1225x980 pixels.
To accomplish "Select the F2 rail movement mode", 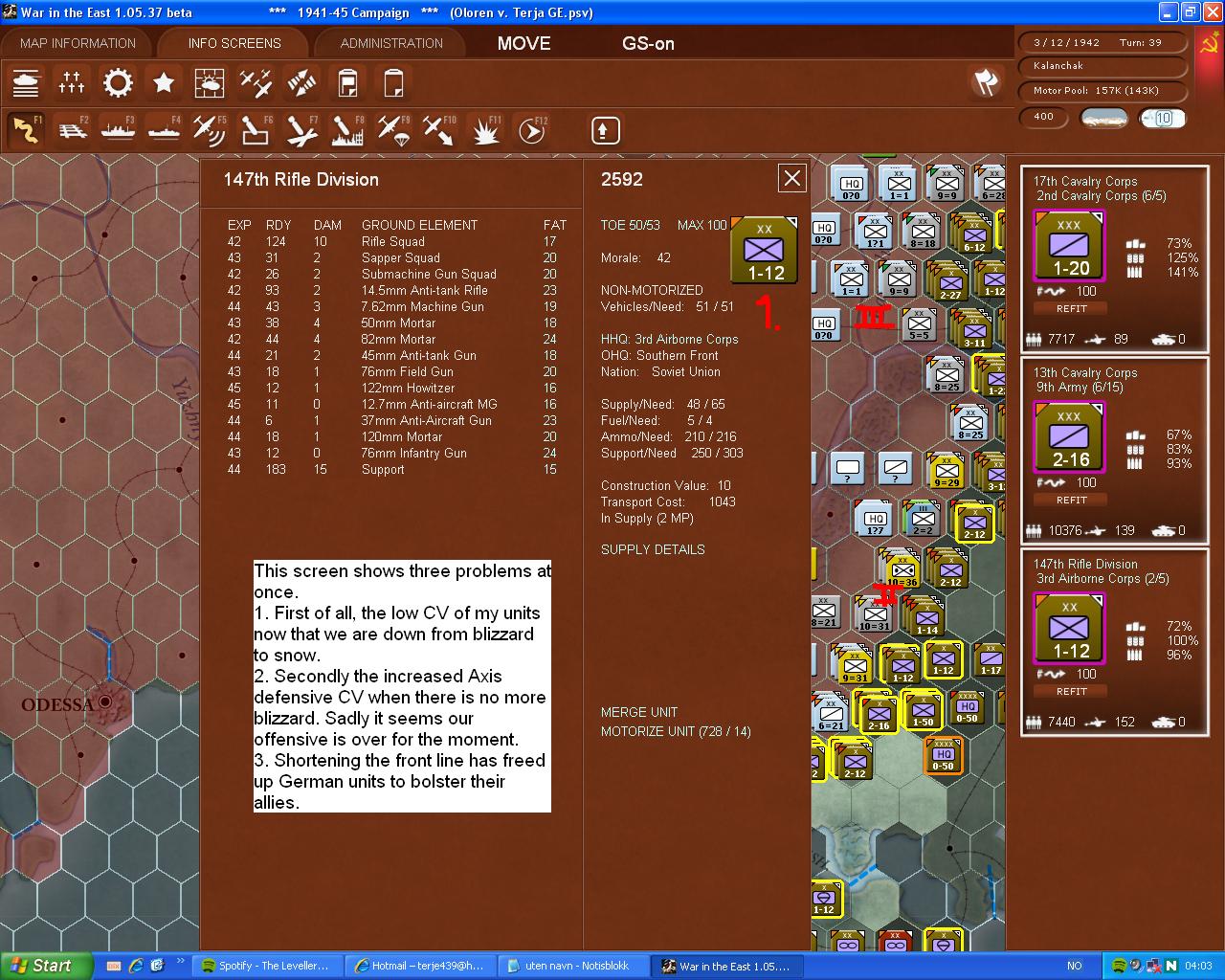I will pos(72,129).
